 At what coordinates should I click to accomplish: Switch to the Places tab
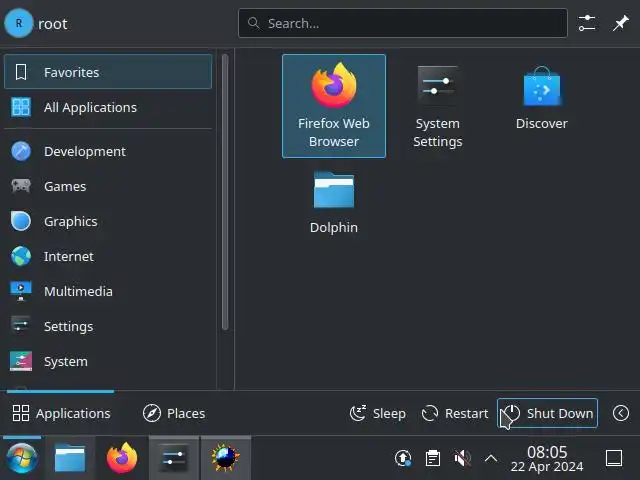174,413
